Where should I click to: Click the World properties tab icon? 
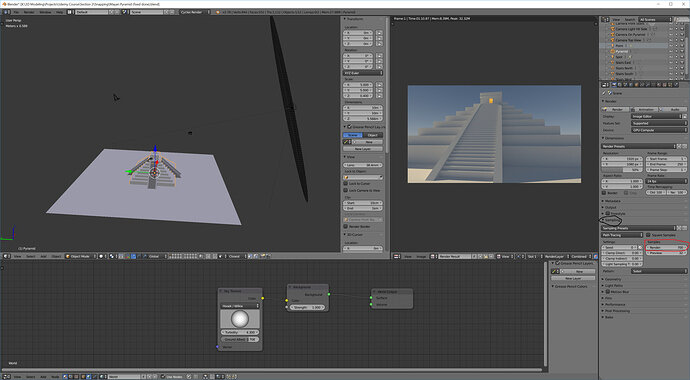coord(631,84)
